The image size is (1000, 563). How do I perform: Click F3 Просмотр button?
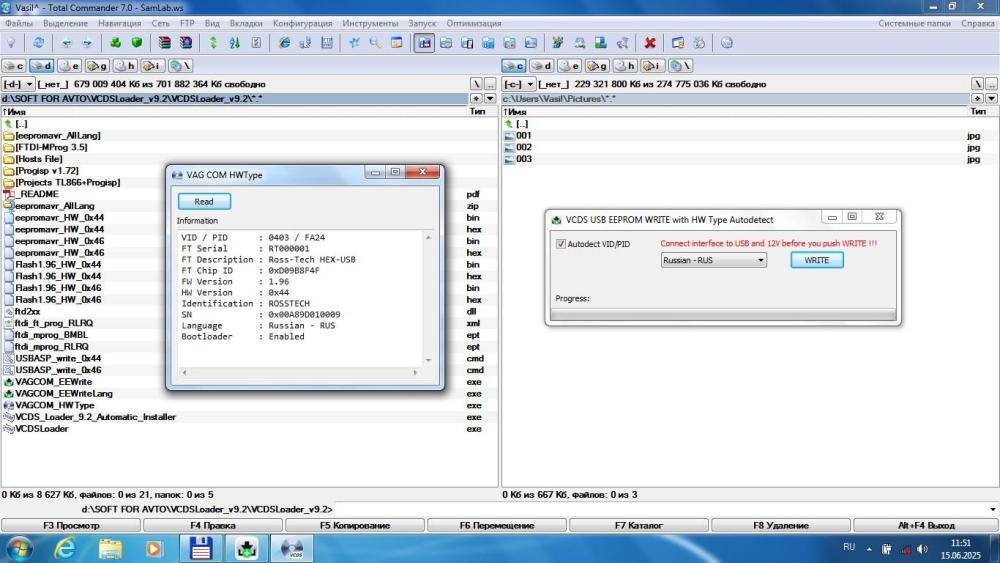tap(71, 525)
